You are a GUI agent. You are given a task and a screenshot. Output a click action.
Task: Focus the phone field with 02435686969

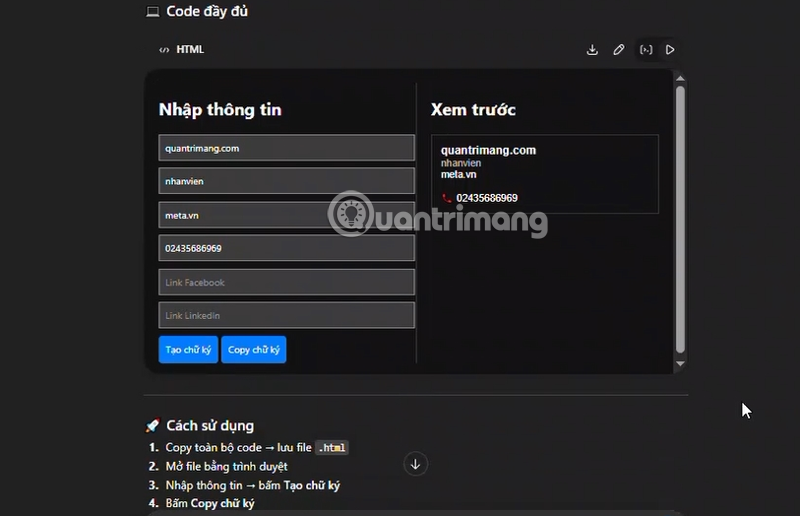[x=286, y=248]
